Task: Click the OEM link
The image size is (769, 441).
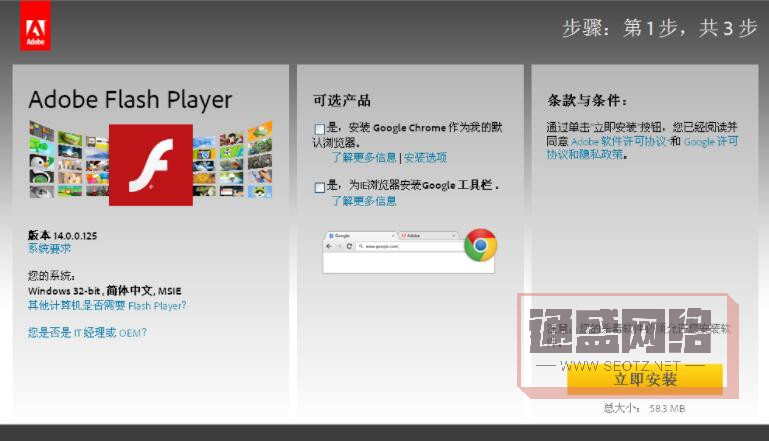Action: point(133,332)
